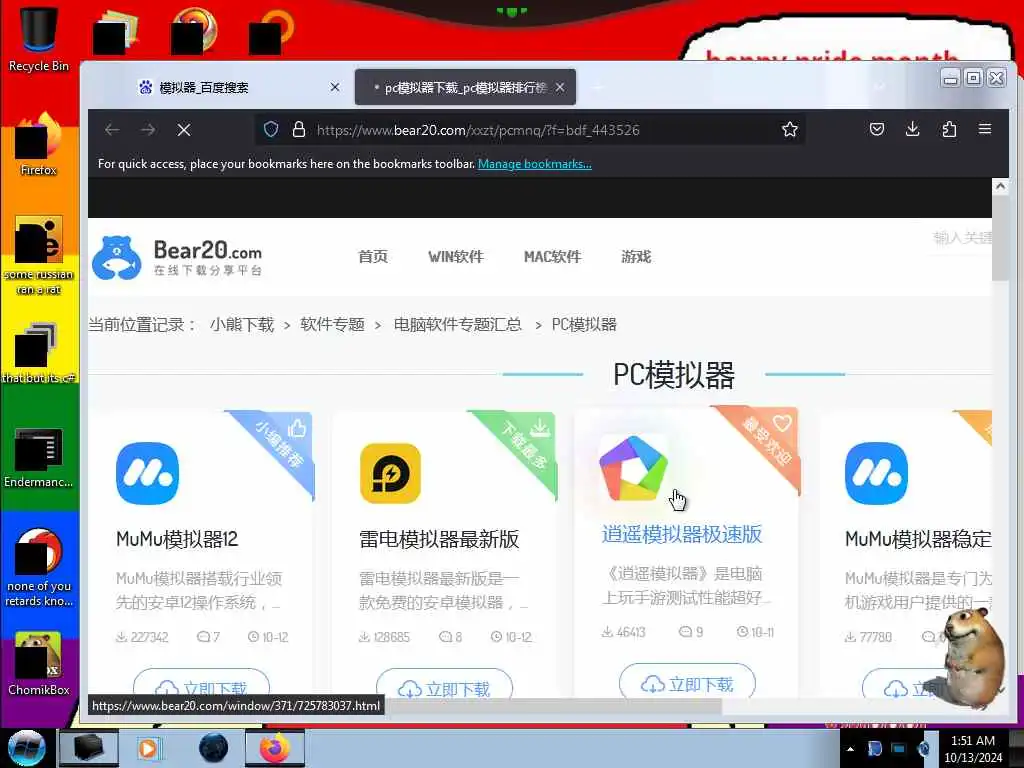Open the 首页 navigation item
This screenshot has width=1024, height=768.
pyautogui.click(x=373, y=257)
